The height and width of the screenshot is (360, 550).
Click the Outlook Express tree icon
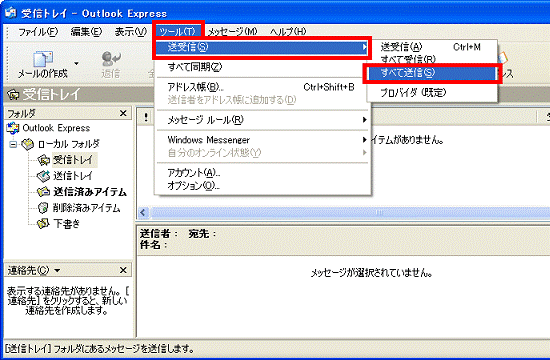[13, 128]
